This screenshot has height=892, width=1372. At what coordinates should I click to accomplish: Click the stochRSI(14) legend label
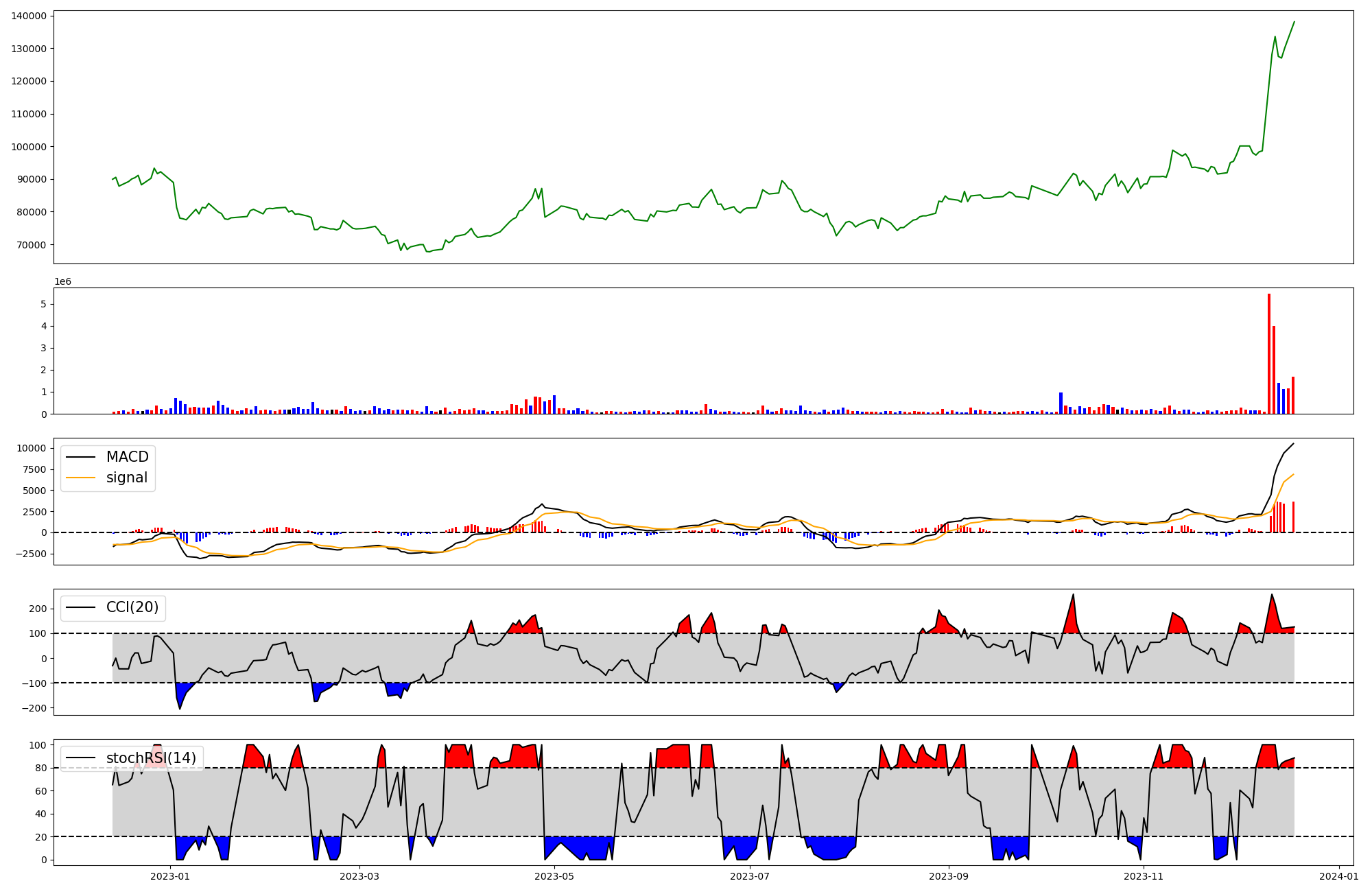tap(151, 758)
